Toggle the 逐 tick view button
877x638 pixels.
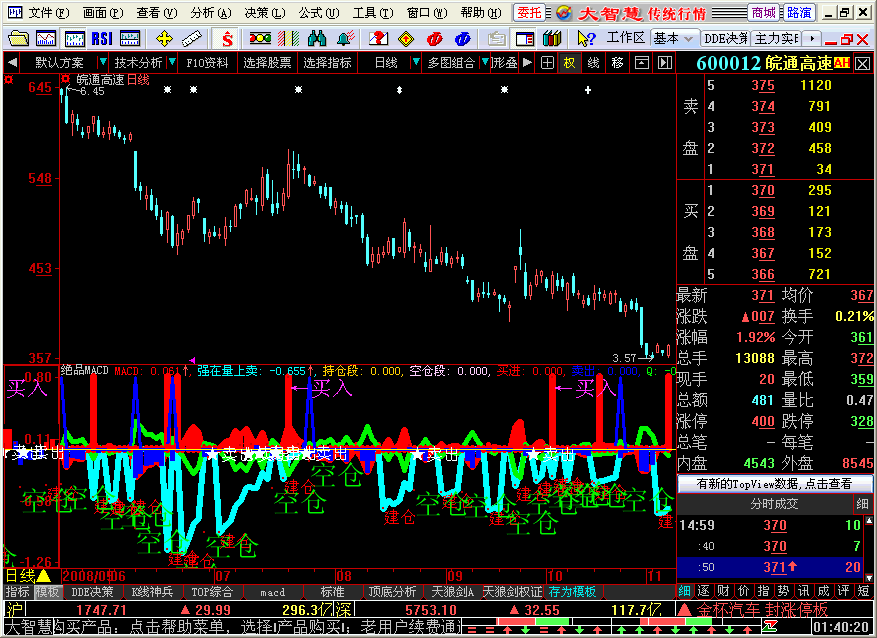click(703, 591)
